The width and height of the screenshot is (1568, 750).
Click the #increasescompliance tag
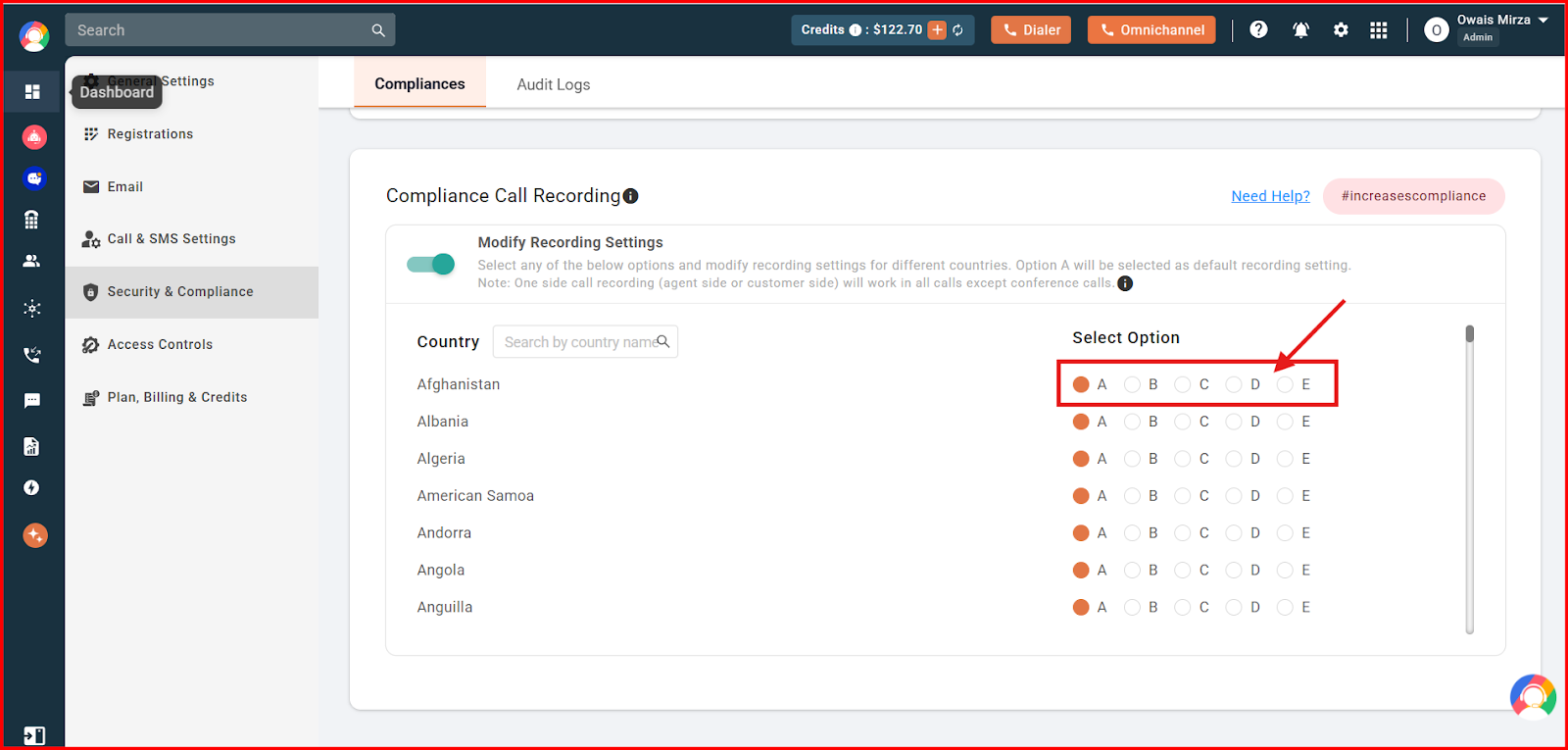(1413, 196)
